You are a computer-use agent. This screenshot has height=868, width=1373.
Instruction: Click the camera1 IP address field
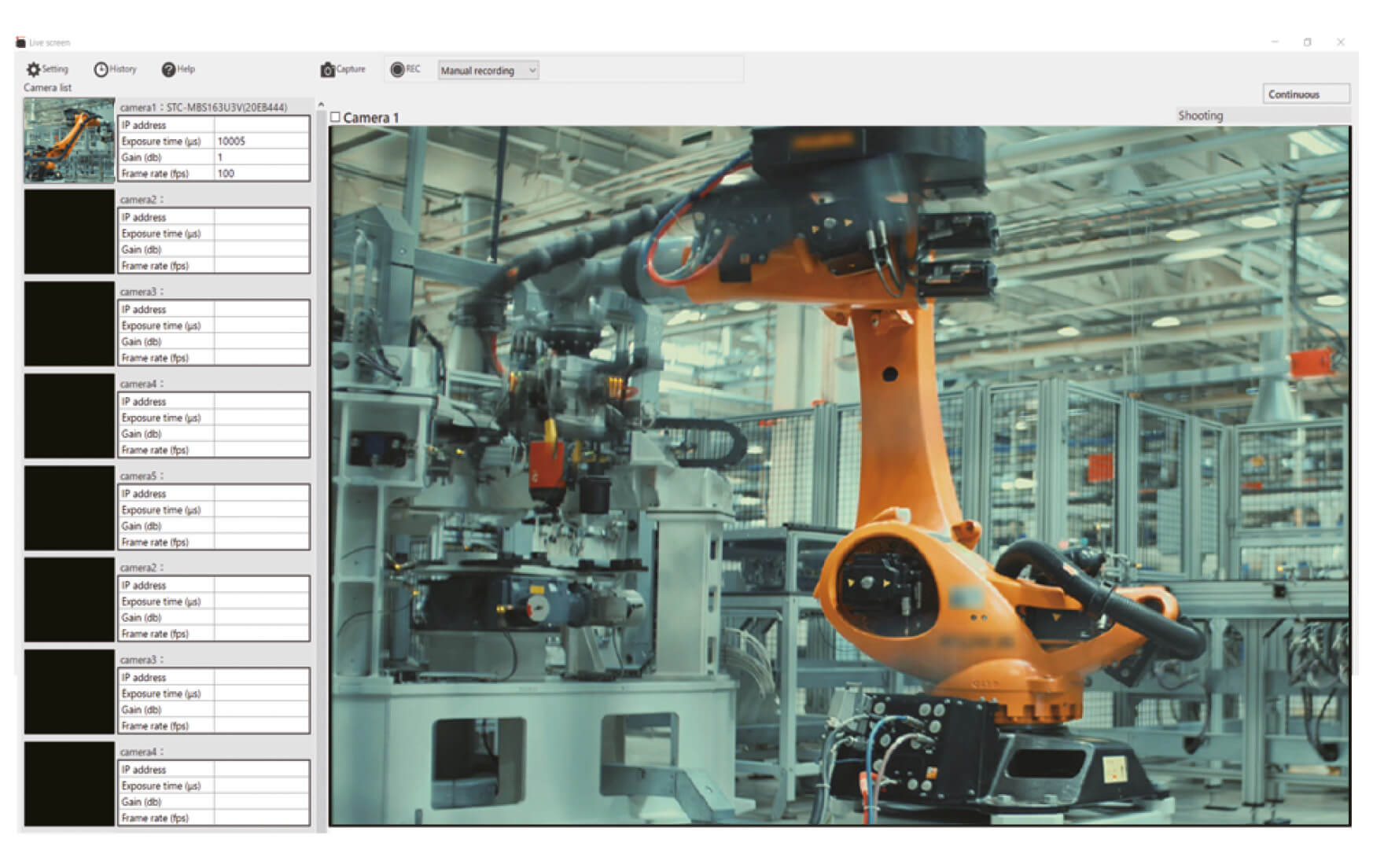pos(262,125)
